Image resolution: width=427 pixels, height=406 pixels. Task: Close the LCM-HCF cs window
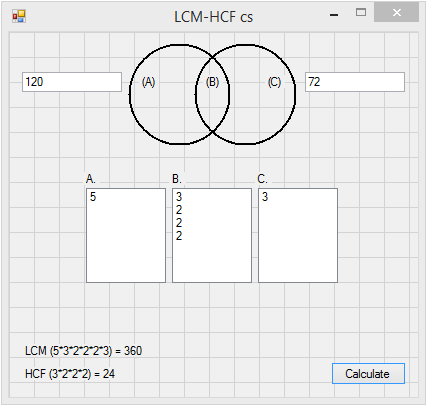(x=397, y=13)
